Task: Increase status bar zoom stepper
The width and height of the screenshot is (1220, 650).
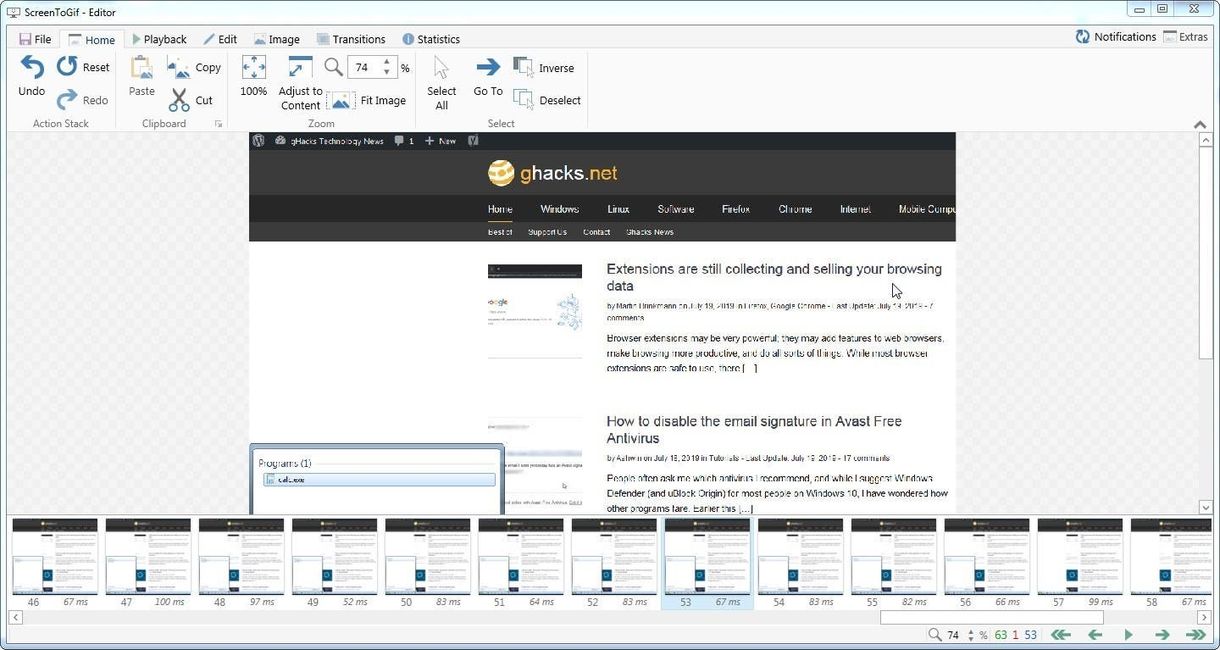Action: pos(971,631)
